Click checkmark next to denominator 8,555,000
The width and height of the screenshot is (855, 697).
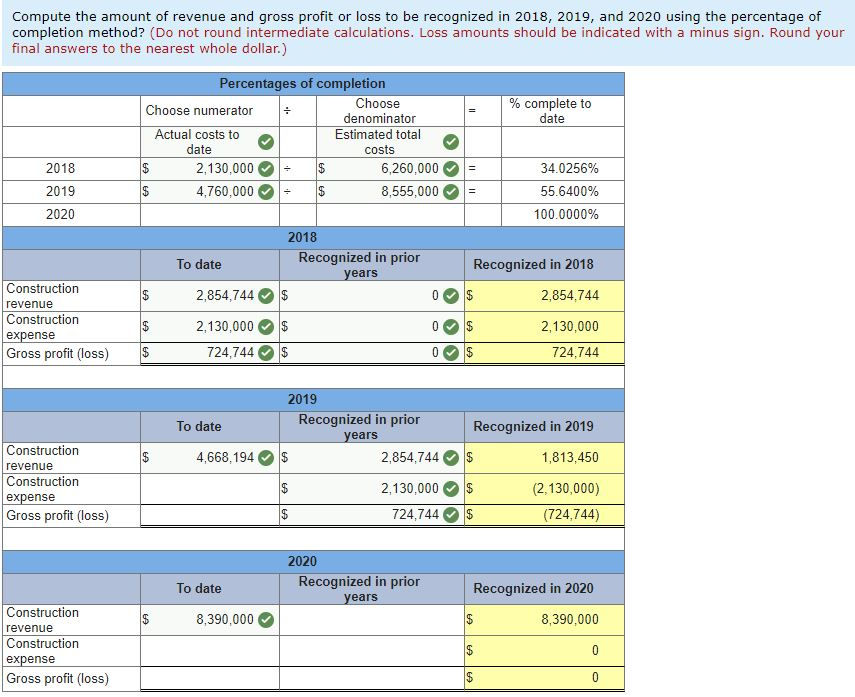point(450,192)
